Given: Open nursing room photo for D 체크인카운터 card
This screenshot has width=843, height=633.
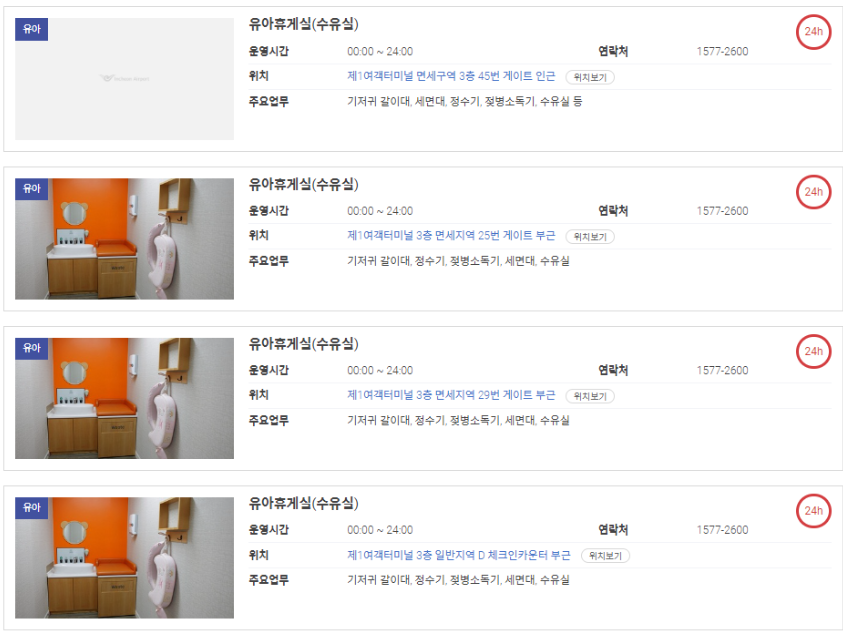Looking at the screenshot, I should click(124, 558).
